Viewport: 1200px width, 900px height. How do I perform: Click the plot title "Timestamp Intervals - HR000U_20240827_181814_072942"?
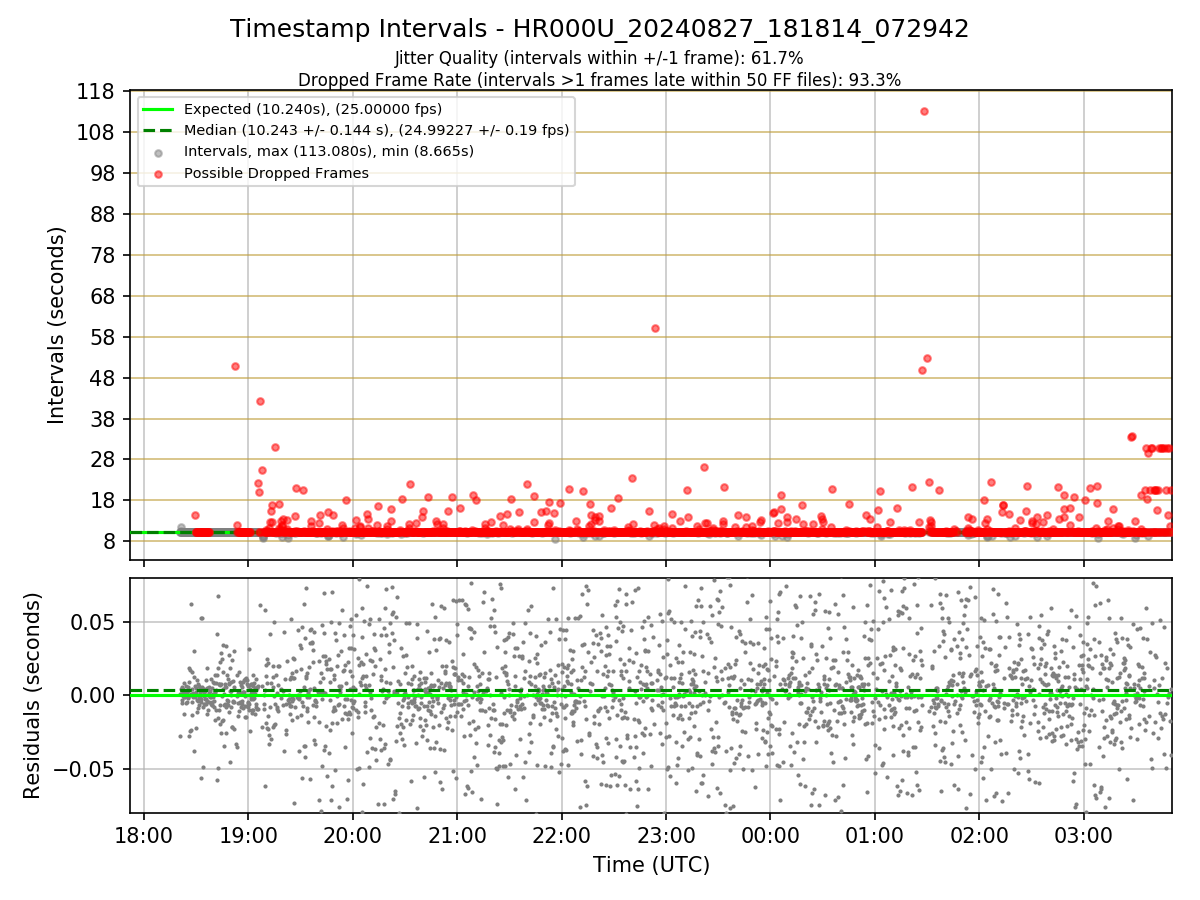point(600,29)
